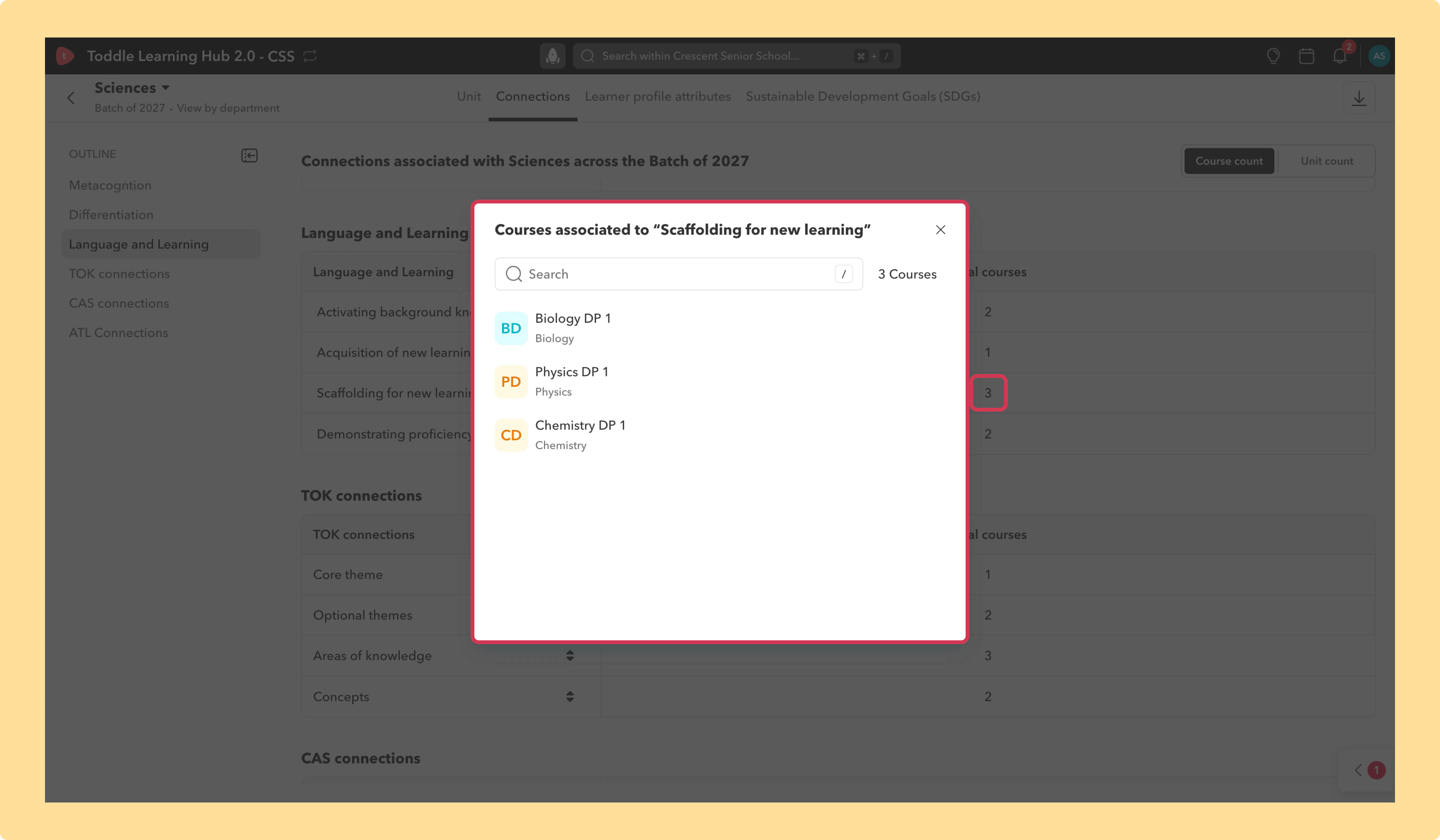
Task: Click the CD course avatar
Action: (x=511, y=435)
